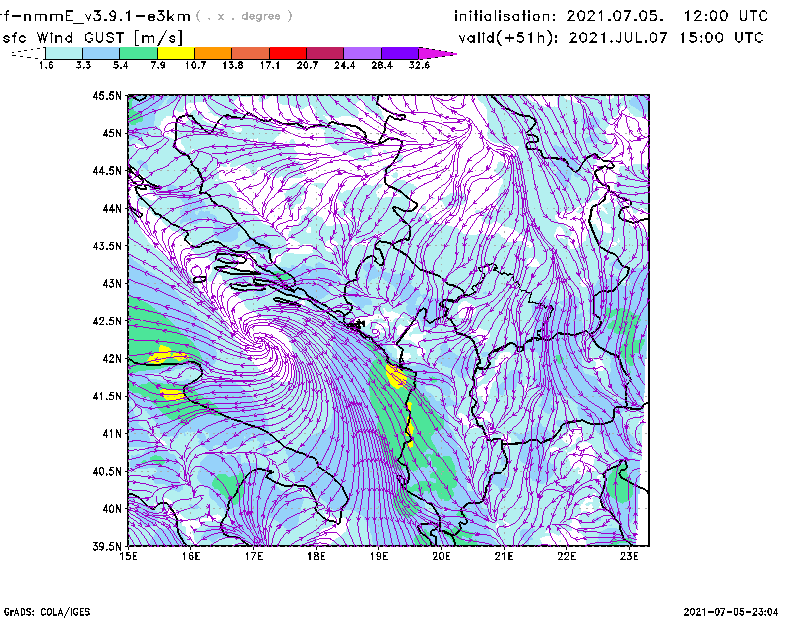Click the 23E longitude label
Viewport: 800px width, 618px height.
pos(629,556)
